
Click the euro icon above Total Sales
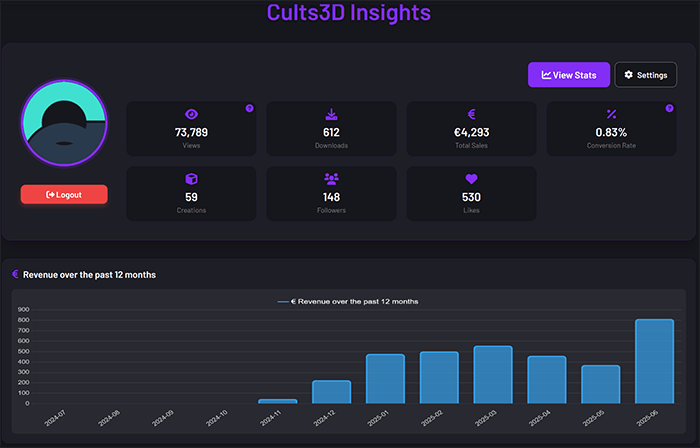(x=471, y=115)
